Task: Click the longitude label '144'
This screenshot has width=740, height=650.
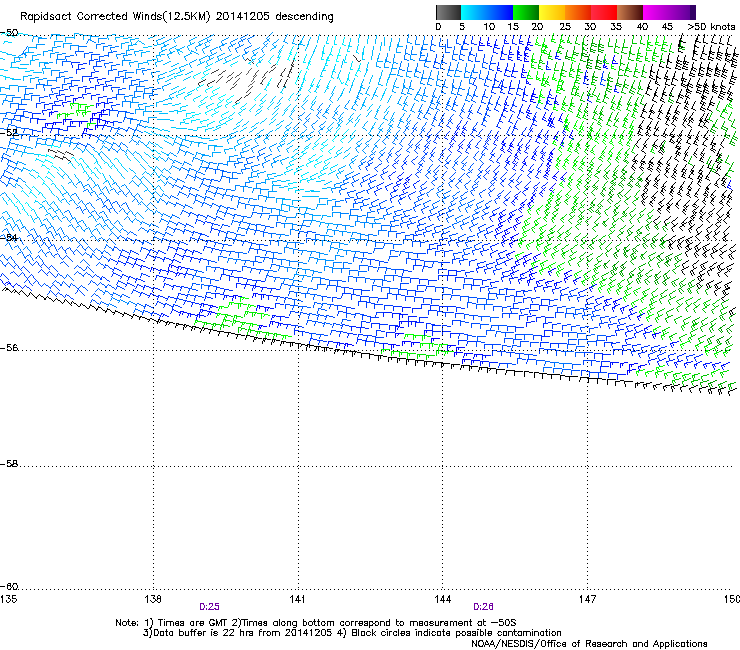Action: click(442, 599)
